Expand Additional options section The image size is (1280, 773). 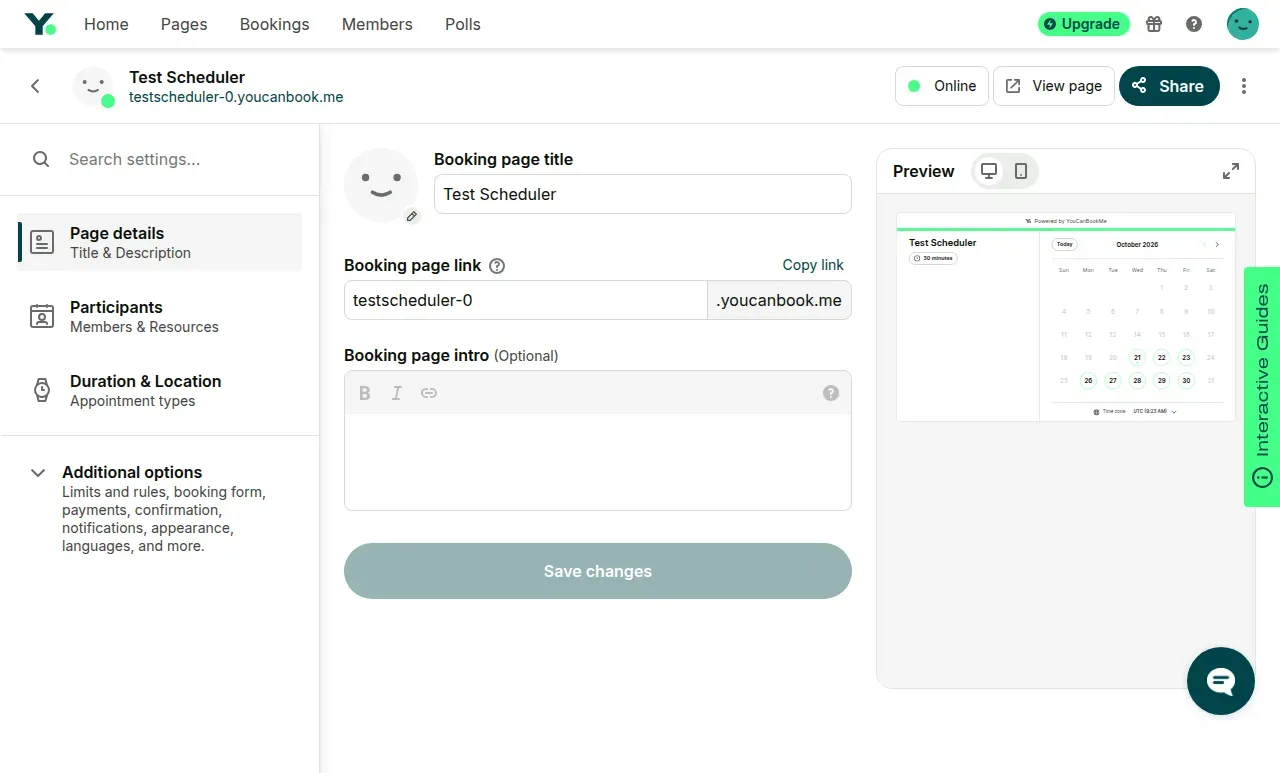pos(160,509)
